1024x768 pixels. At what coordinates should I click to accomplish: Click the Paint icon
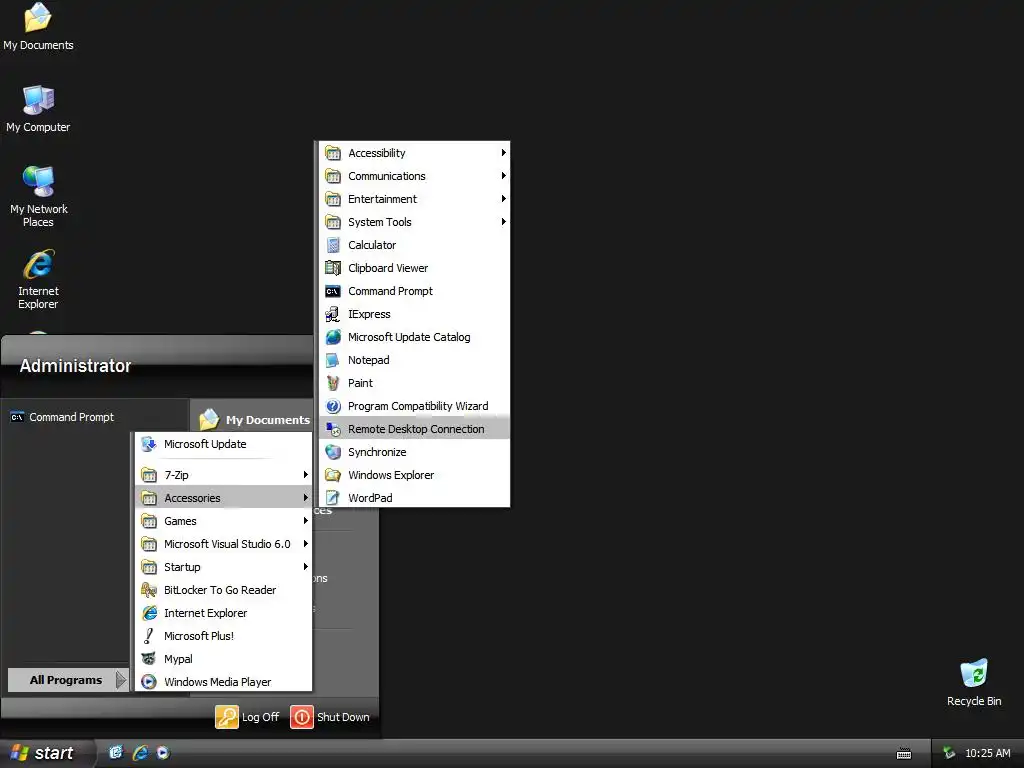coord(333,383)
